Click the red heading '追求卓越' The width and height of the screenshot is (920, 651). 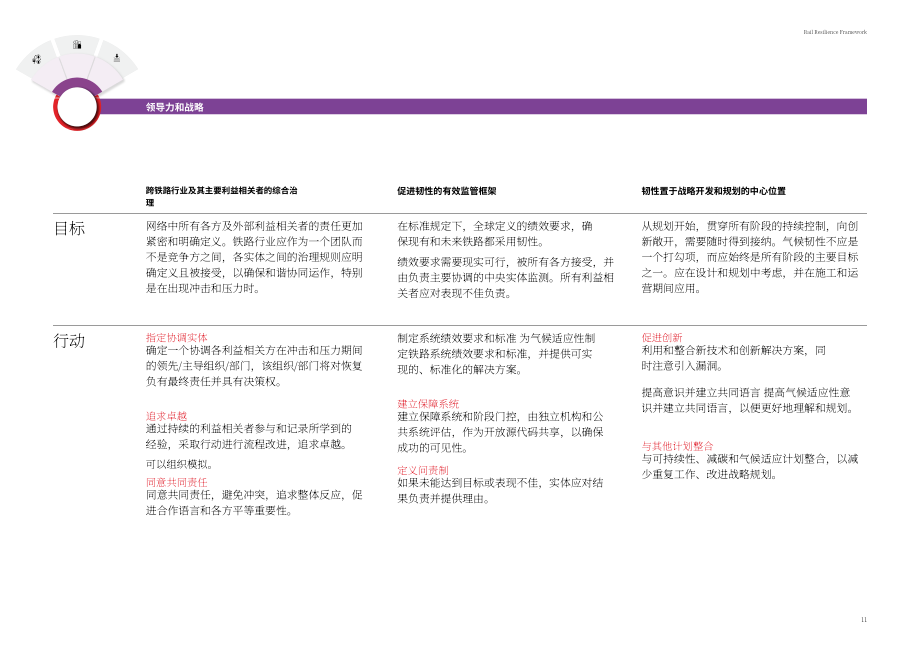pos(166,416)
